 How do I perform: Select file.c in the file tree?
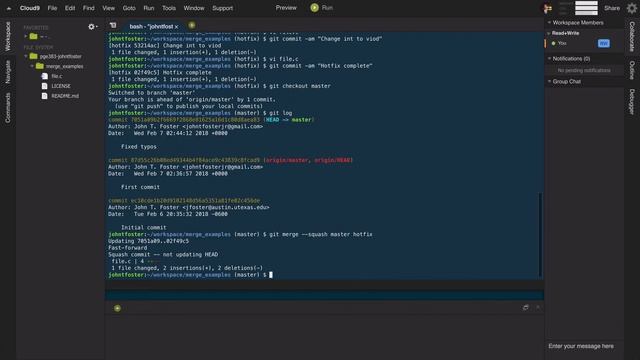tap(57, 76)
